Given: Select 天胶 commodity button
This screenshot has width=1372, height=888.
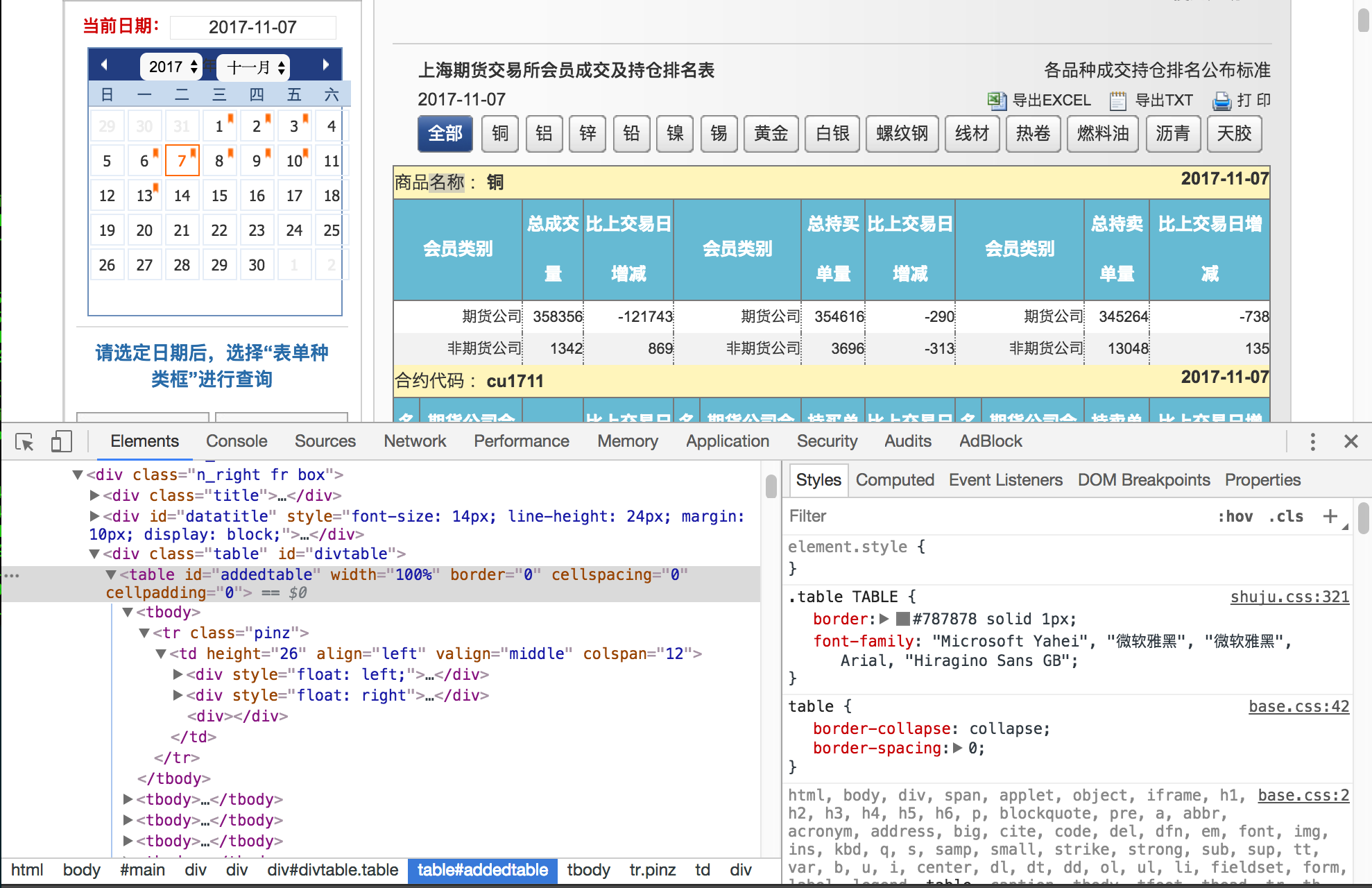Looking at the screenshot, I should (1234, 133).
